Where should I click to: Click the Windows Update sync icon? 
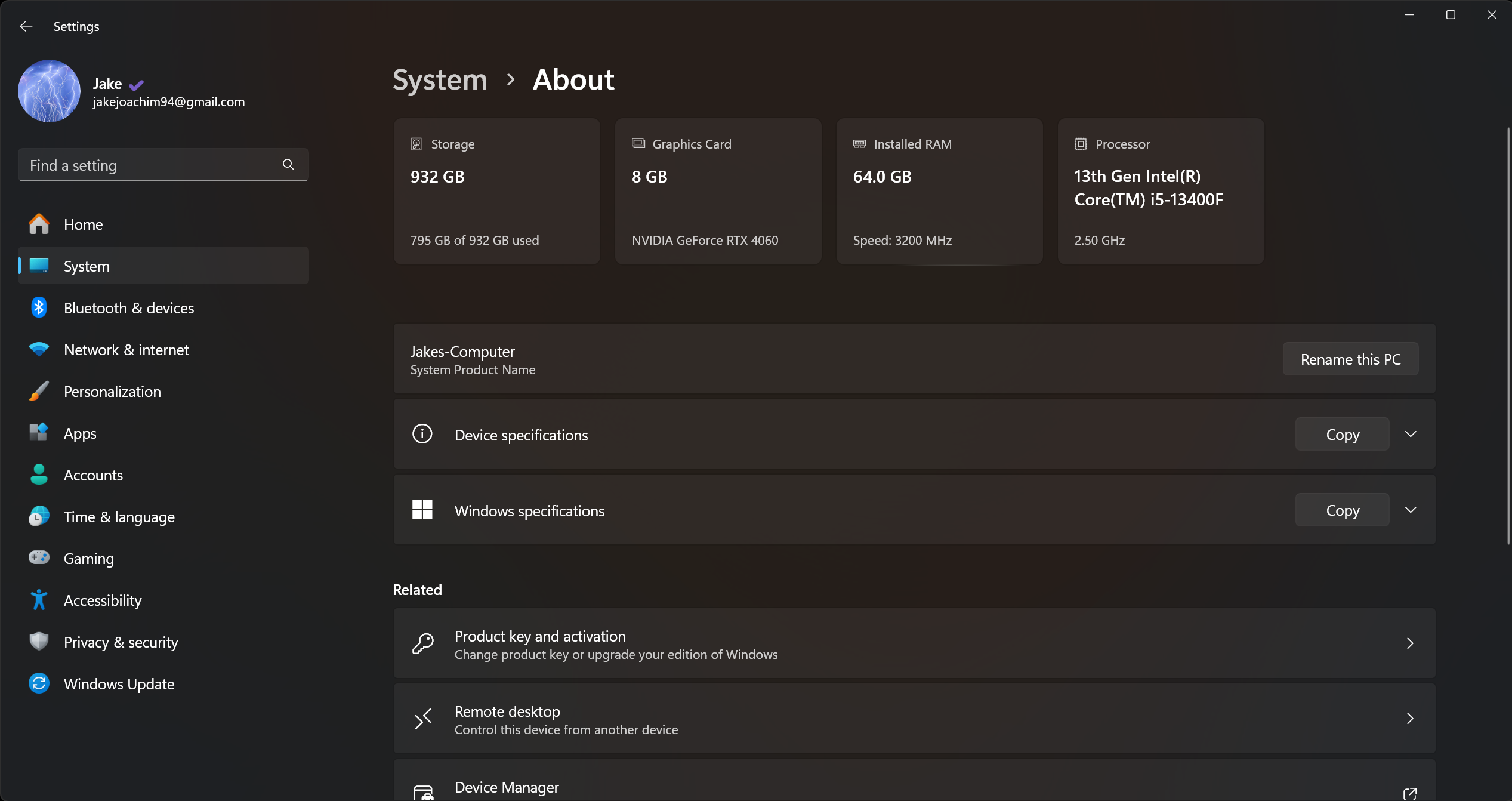pos(39,683)
